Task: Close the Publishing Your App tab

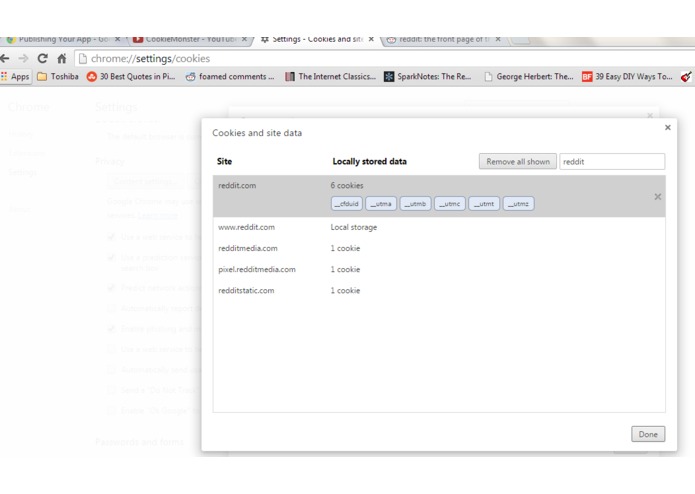Action: coord(117,39)
